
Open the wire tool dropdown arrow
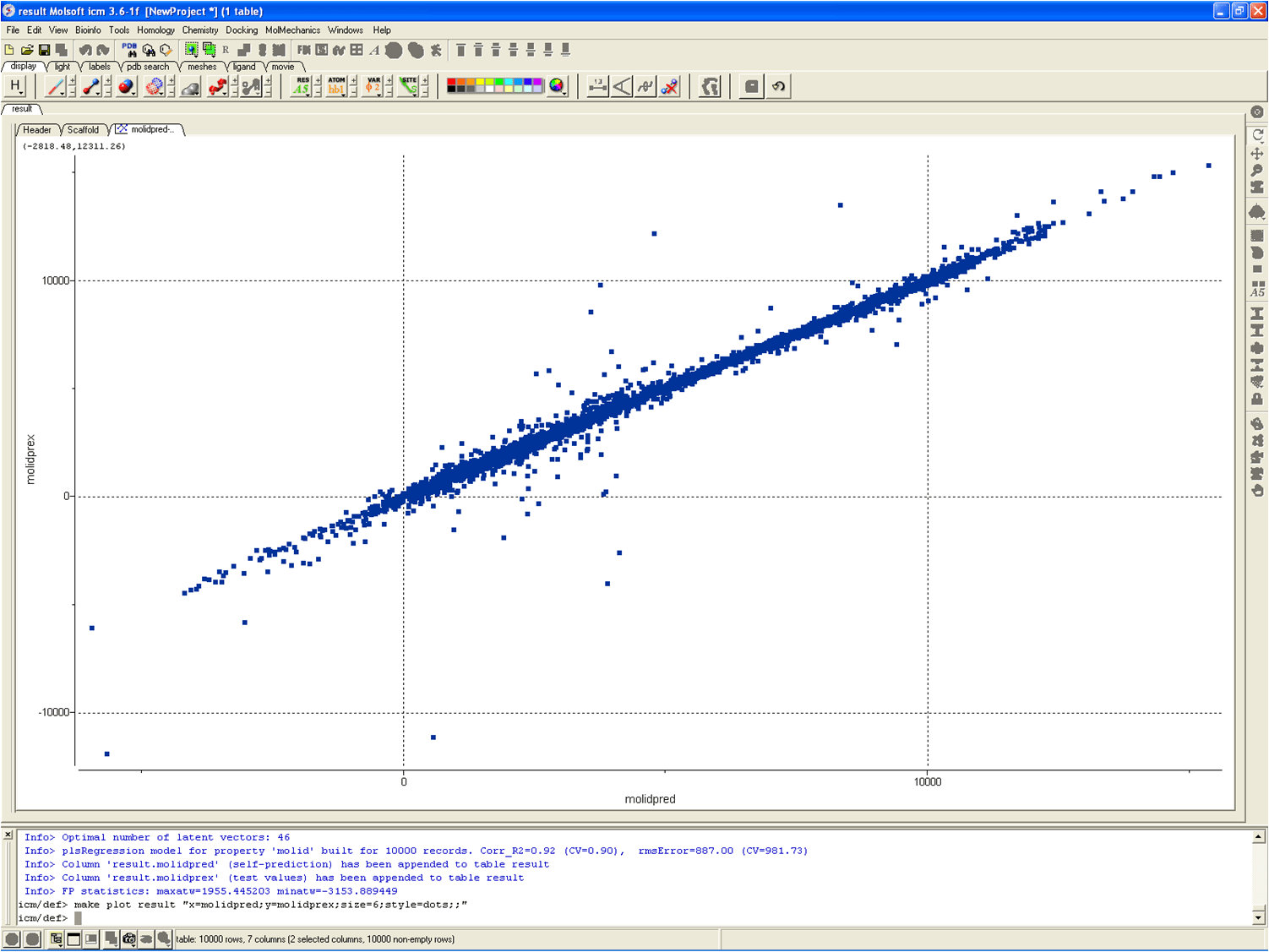pos(63,94)
